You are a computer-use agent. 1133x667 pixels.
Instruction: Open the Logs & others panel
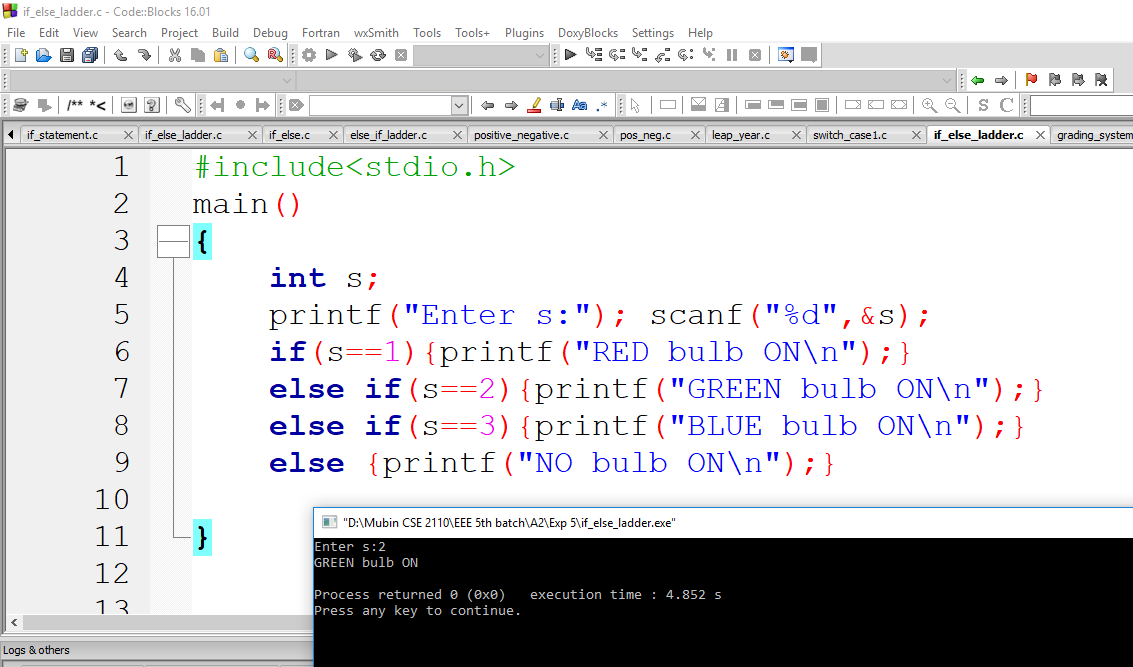tap(36, 650)
